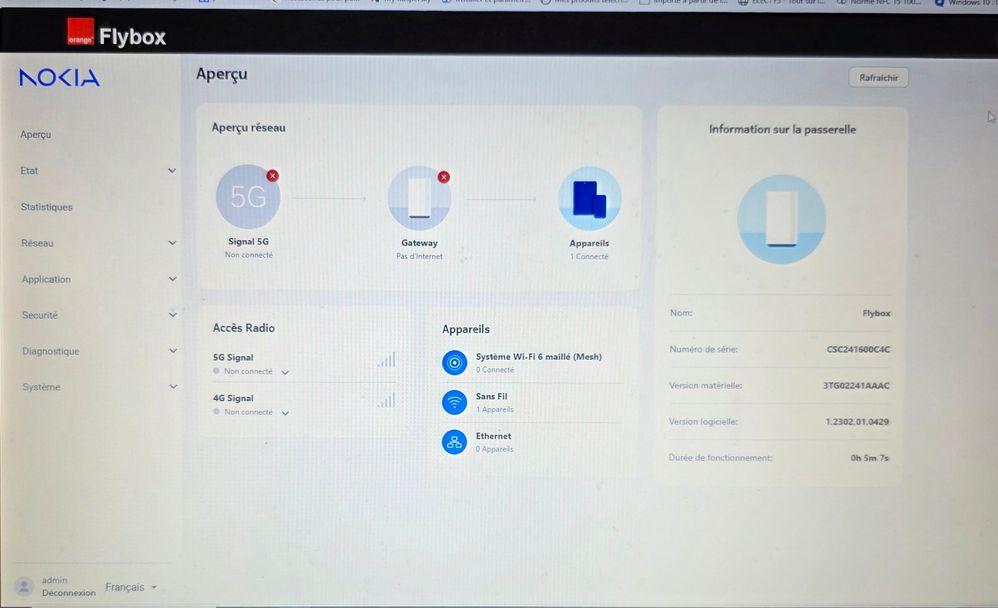Image resolution: width=998 pixels, height=608 pixels.
Task: Open the Français language dropdown
Action: point(131,587)
